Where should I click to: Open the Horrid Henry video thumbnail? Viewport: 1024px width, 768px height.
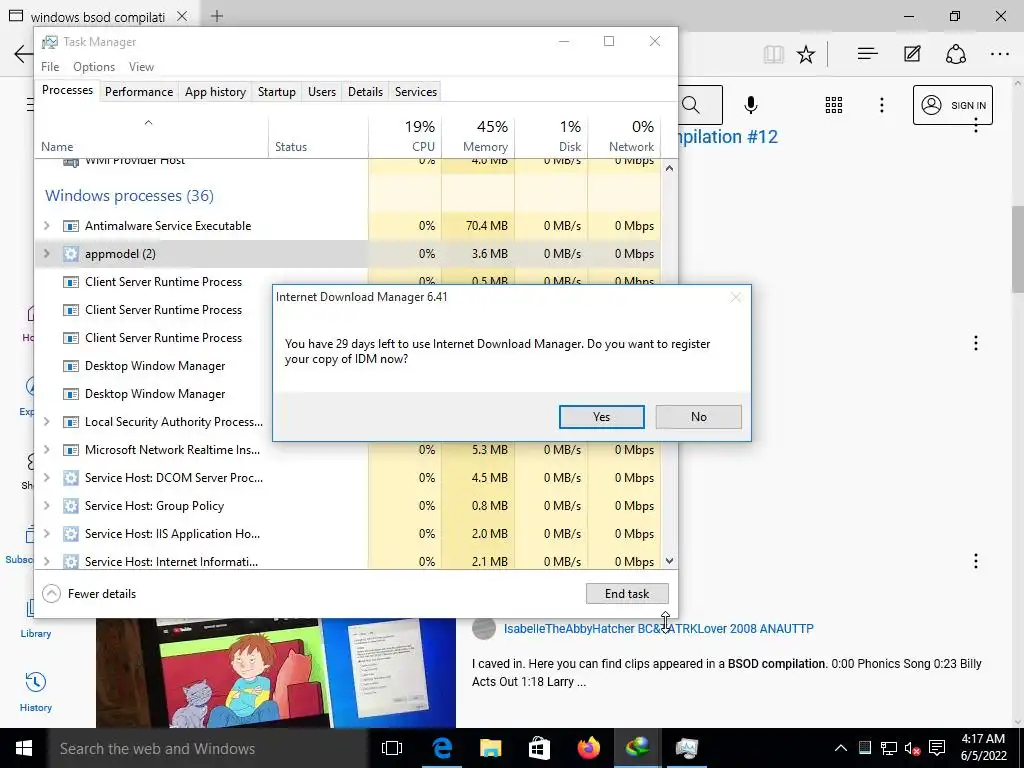[276, 673]
